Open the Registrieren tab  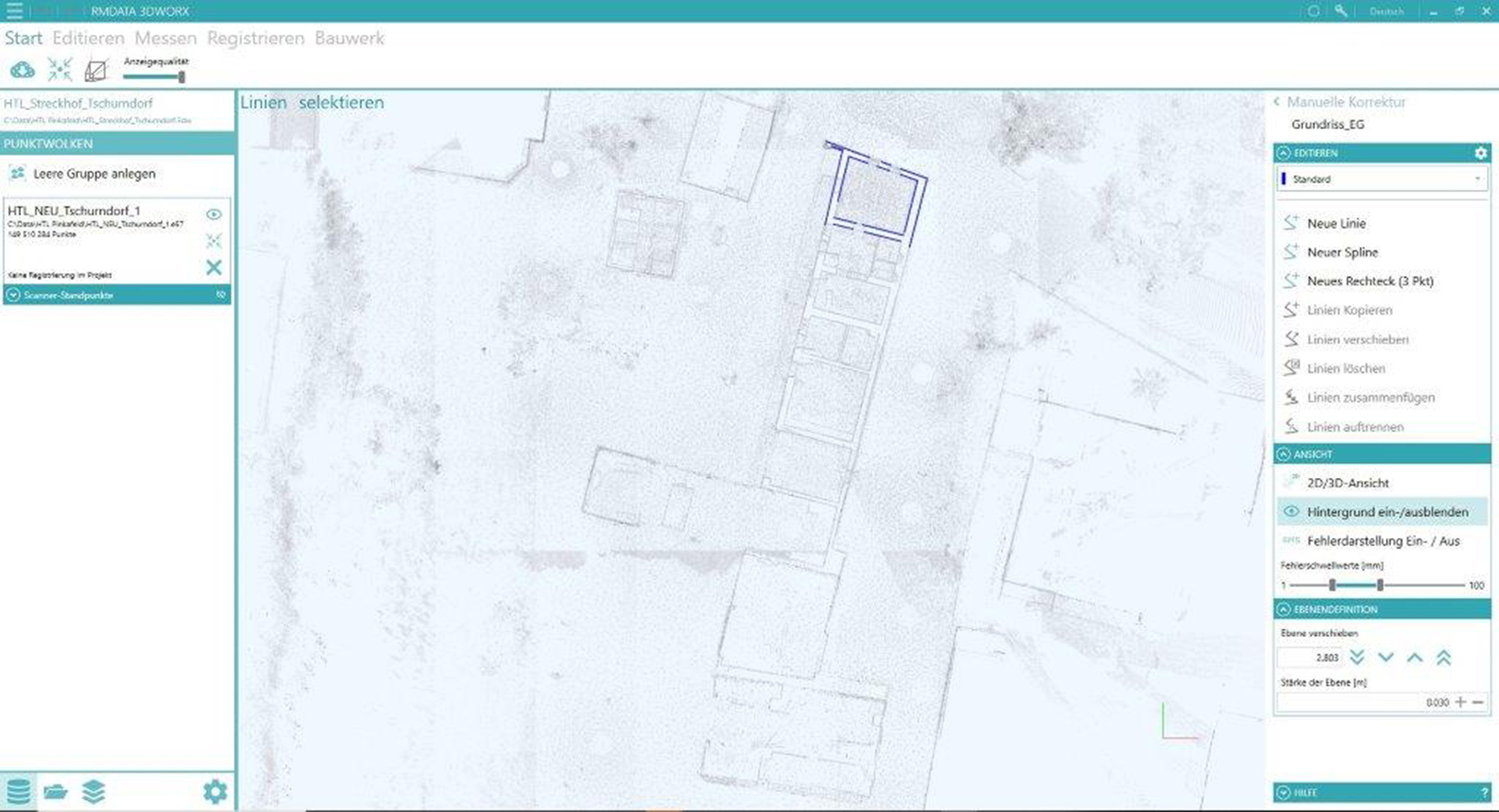pos(256,38)
